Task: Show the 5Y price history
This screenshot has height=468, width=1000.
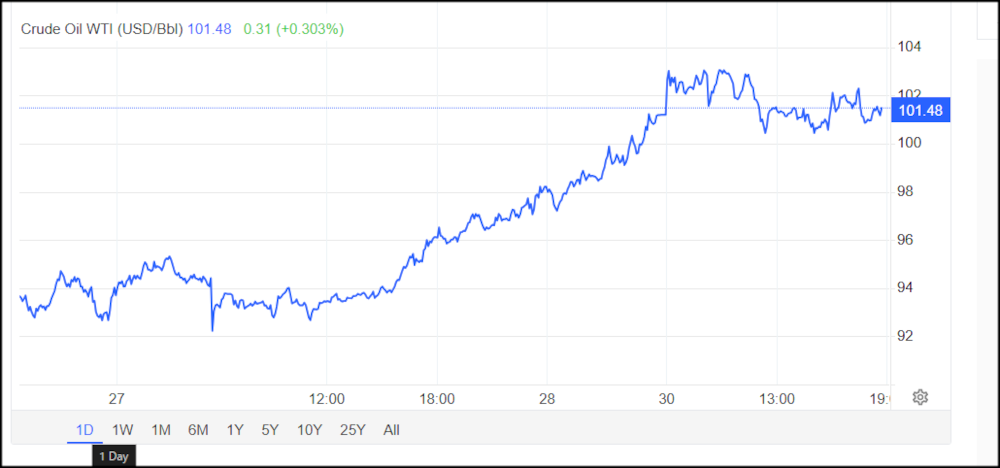Action: [x=270, y=430]
